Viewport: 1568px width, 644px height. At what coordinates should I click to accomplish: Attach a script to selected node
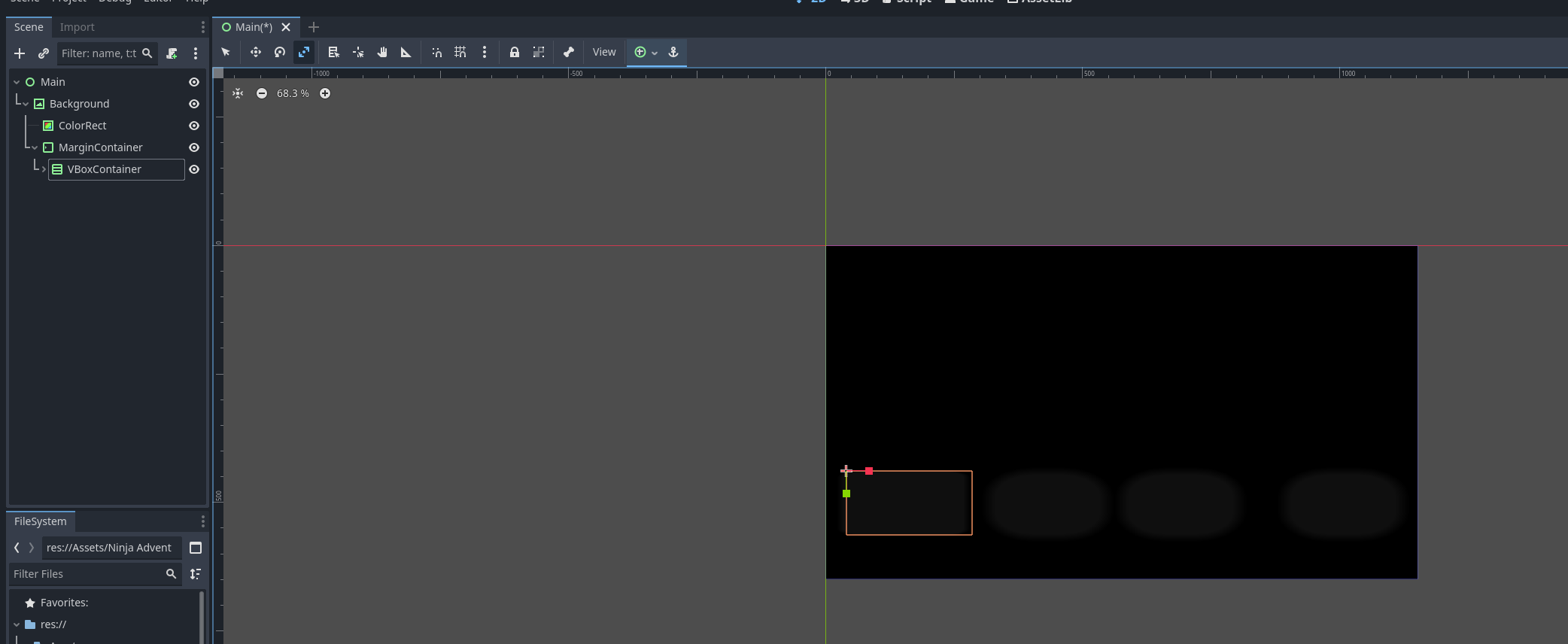click(x=172, y=53)
